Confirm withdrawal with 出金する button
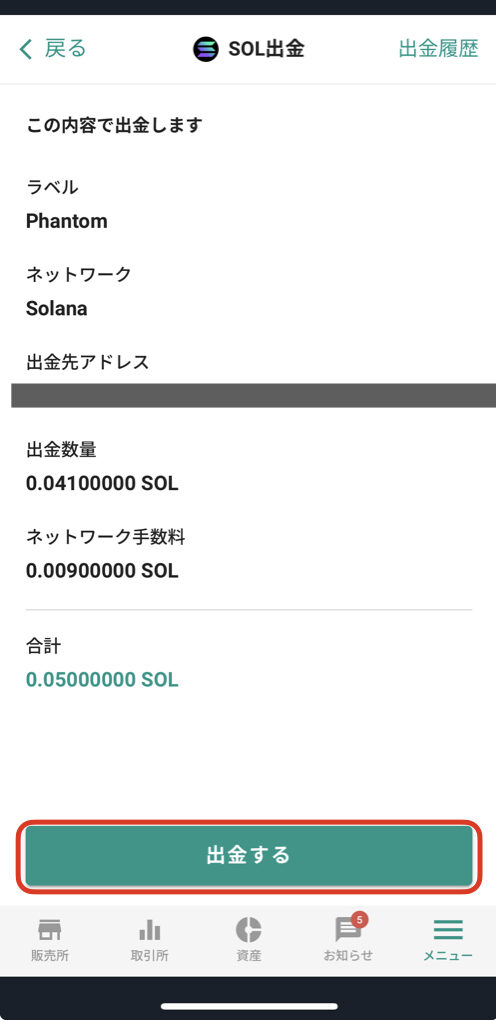 (x=248, y=855)
